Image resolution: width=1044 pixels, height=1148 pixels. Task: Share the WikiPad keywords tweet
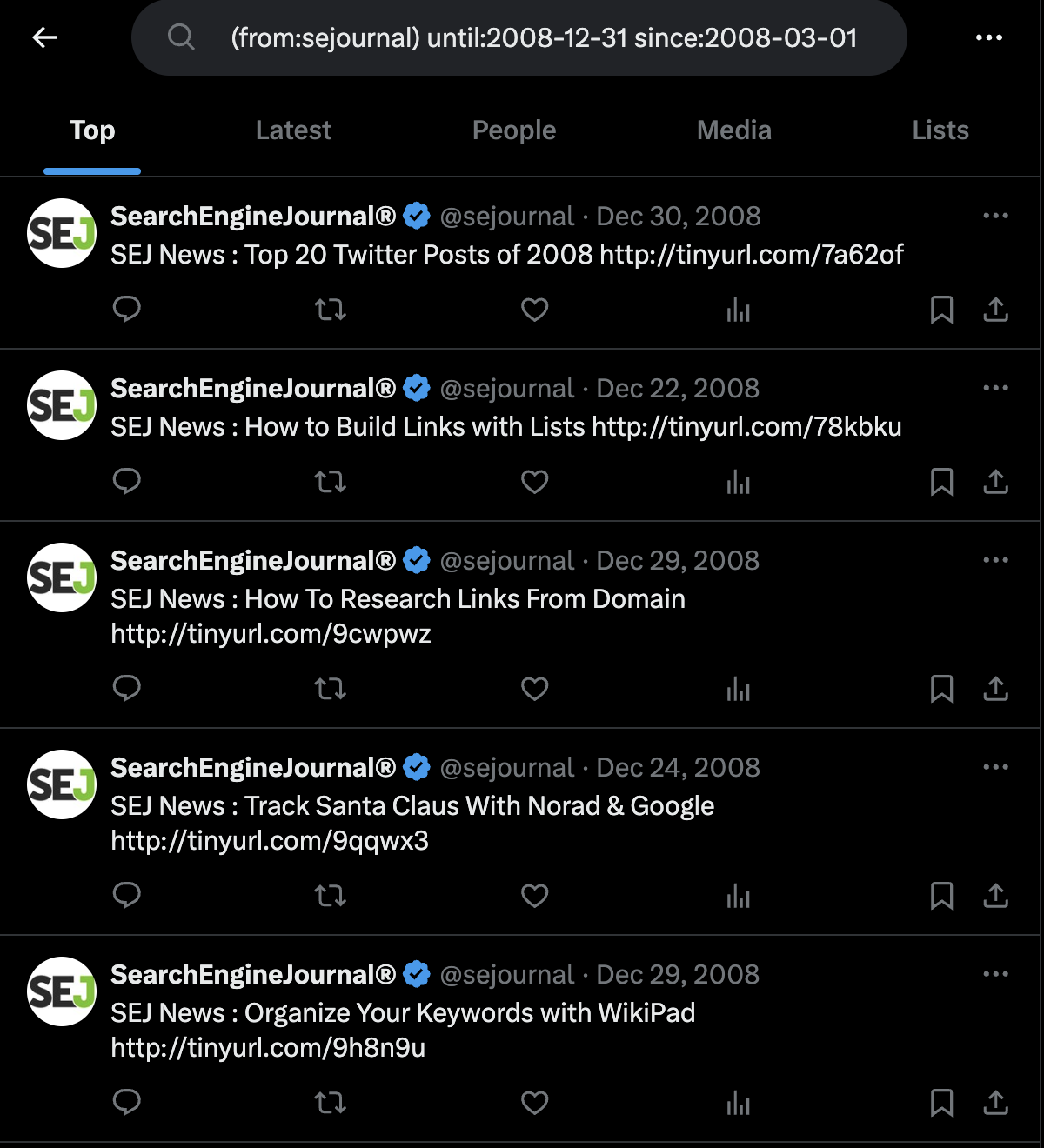click(x=995, y=1103)
